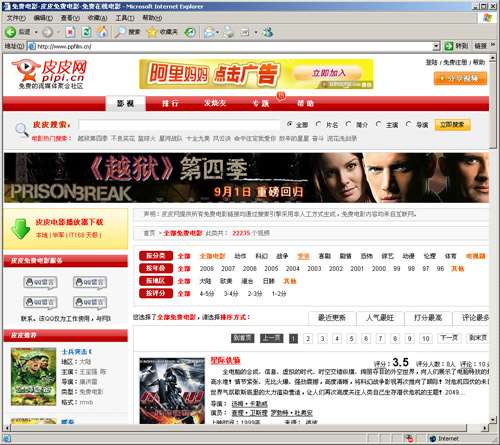Stop loading with the red X icon
The width and height of the screenshot is (500, 445).
(70, 32)
